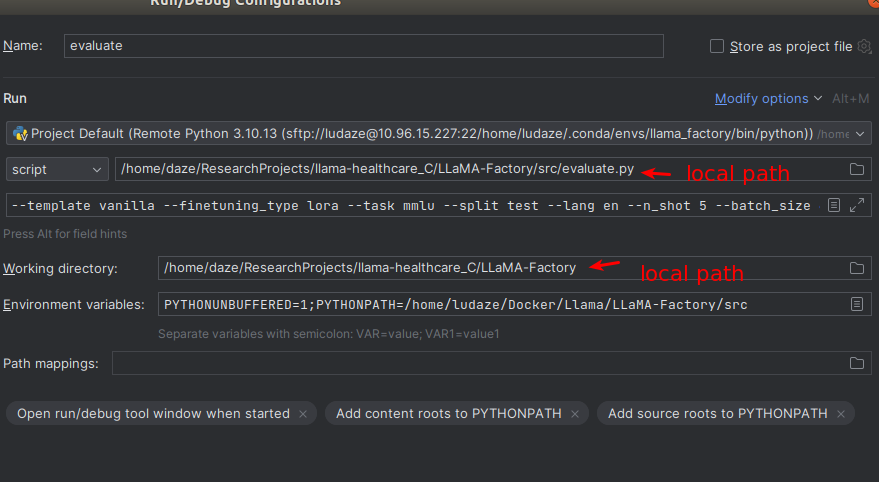
Task: Expand the parameters field to full view
Action: 857,206
